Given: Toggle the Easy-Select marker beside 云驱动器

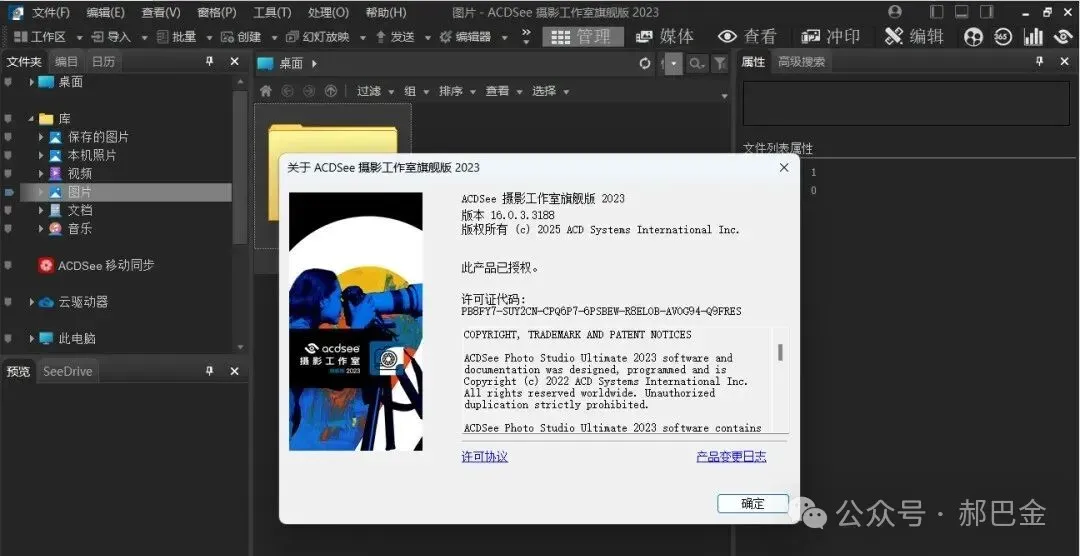Looking at the screenshot, I should click(x=8, y=302).
